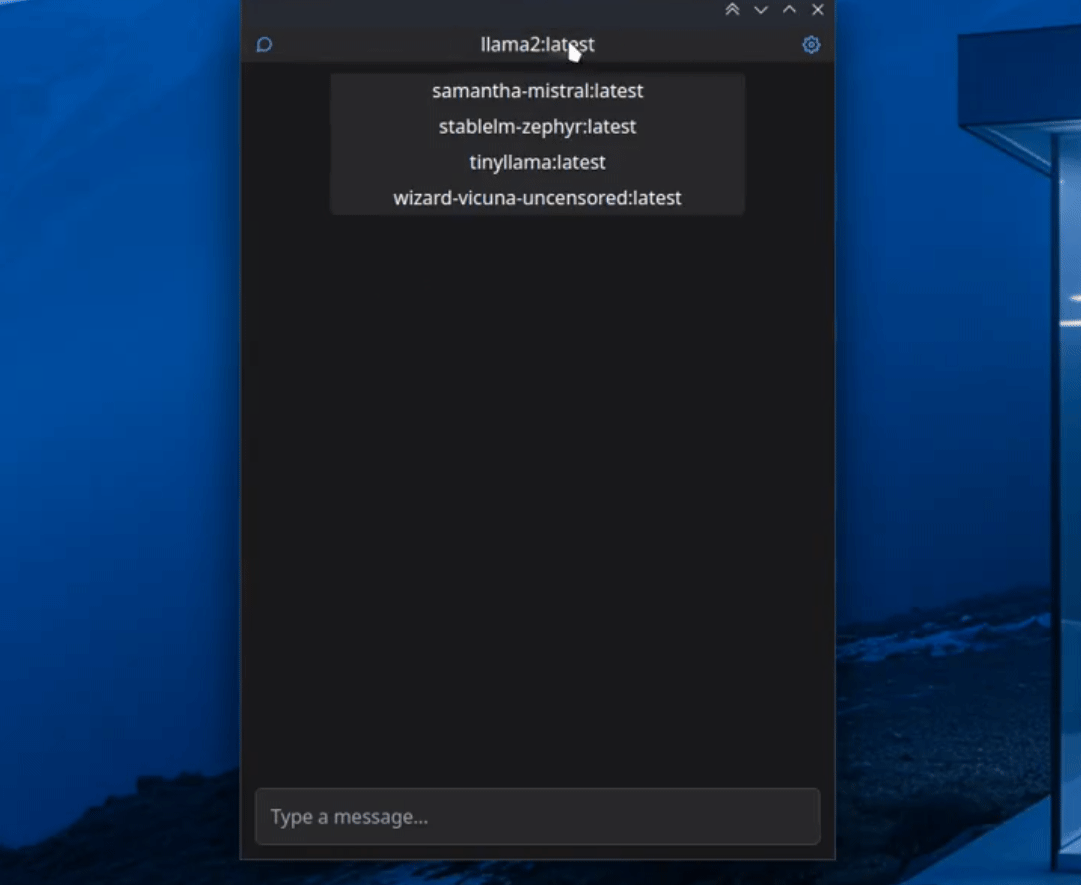Open the new chat bubble icon
1081x885 pixels.
(264, 45)
